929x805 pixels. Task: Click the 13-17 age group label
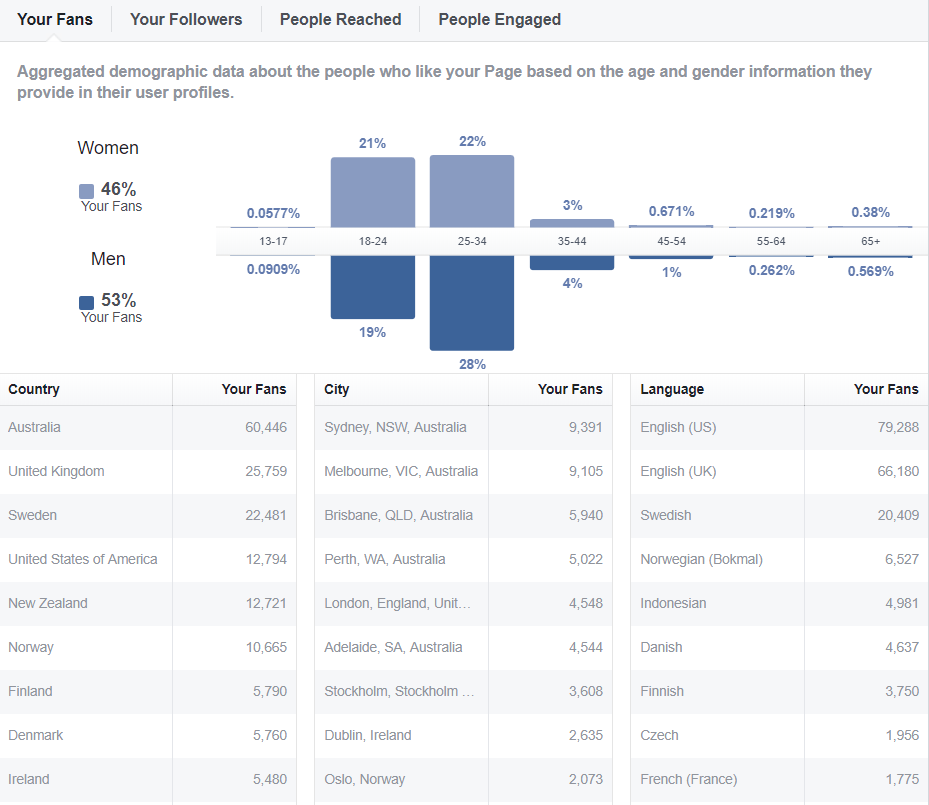click(x=273, y=241)
